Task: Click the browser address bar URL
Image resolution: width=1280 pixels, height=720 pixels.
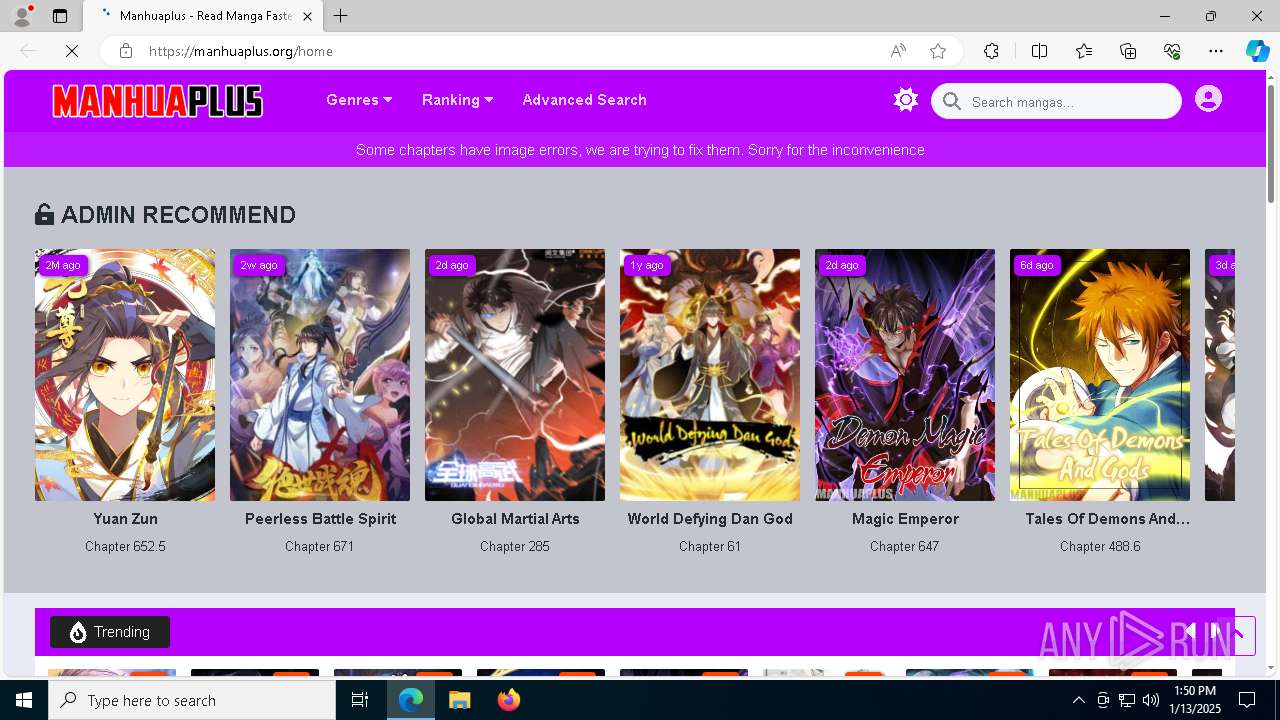Action: pyautogui.click(x=241, y=51)
